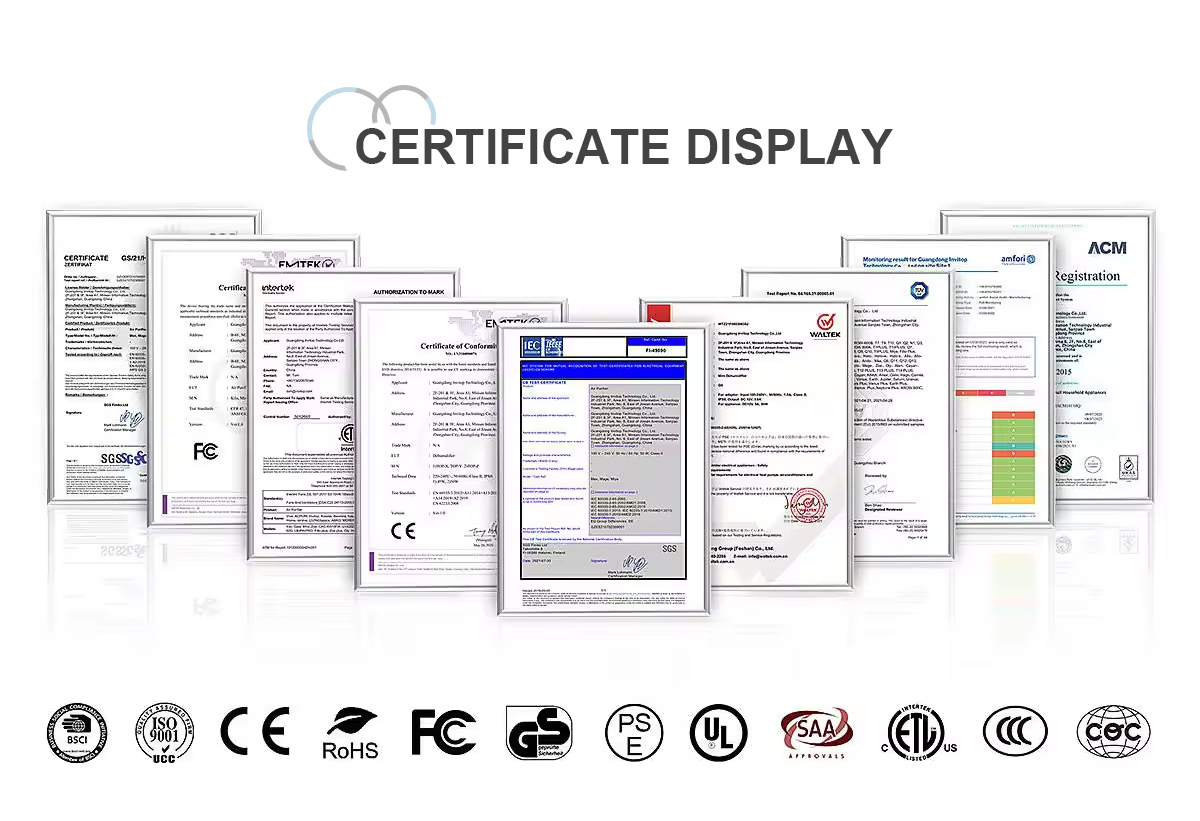Click the FC logo in the bottom logo row
The height and width of the screenshot is (821, 1200).
pos(443,732)
